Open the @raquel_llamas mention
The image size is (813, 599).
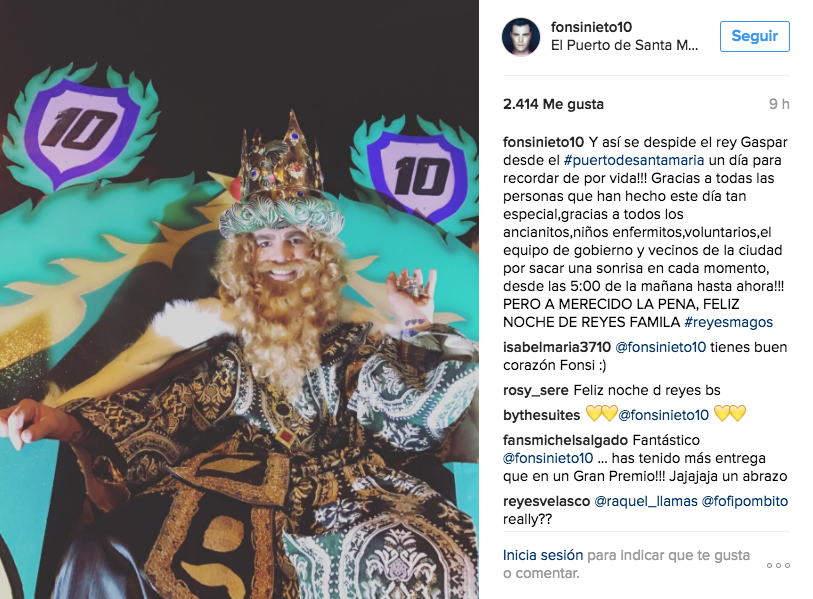[x=646, y=502]
